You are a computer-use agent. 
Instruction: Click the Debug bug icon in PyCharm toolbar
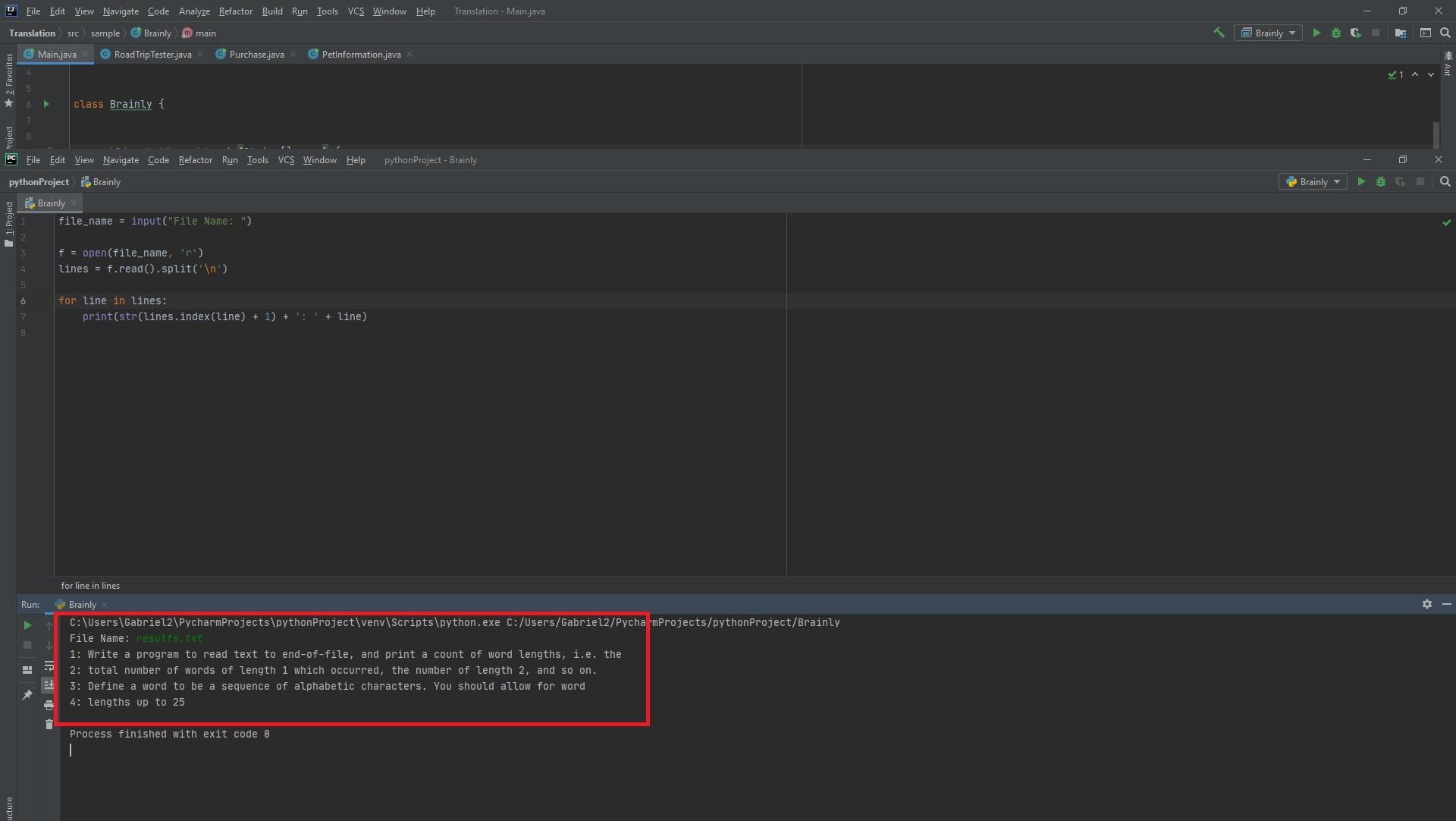click(x=1380, y=182)
